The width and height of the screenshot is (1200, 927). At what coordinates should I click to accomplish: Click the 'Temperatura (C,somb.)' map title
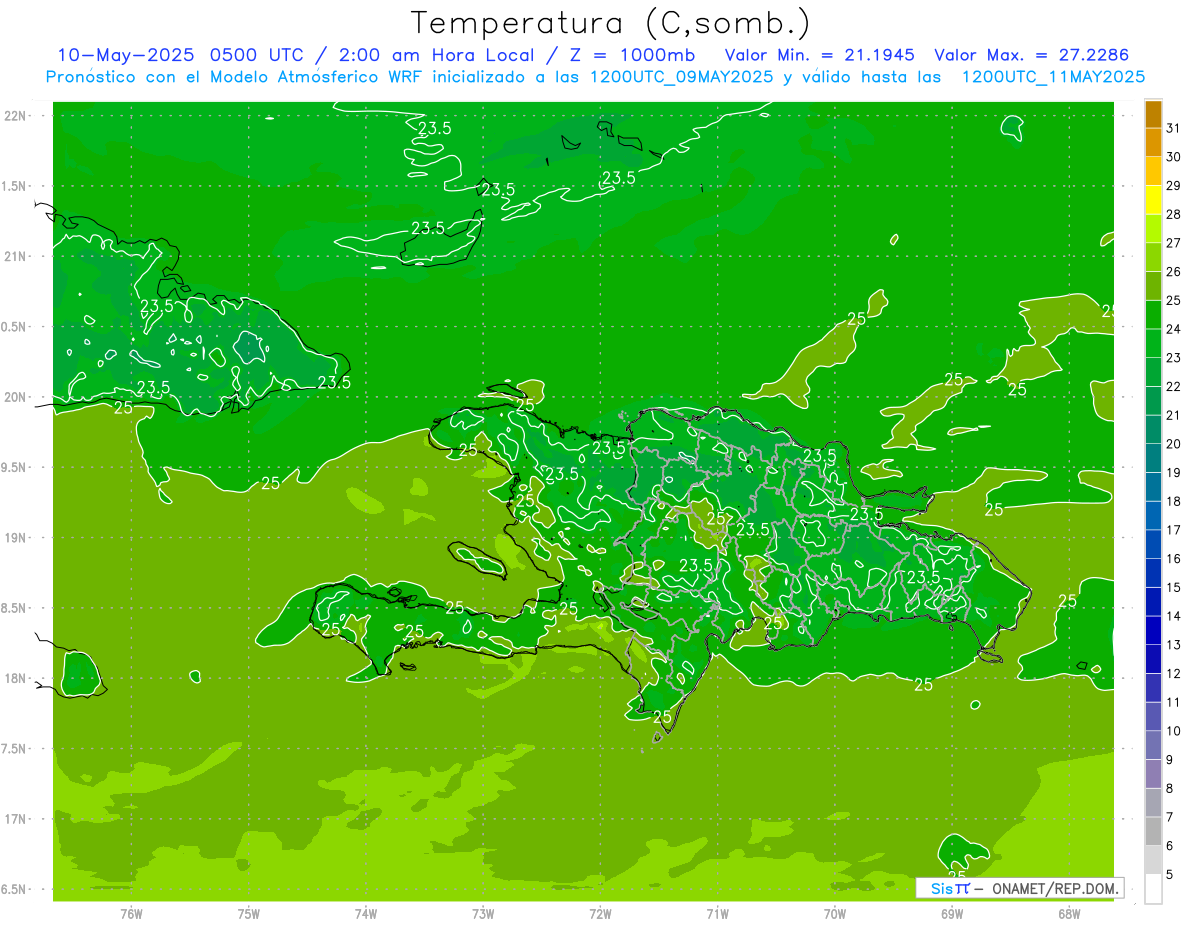tap(610, 23)
